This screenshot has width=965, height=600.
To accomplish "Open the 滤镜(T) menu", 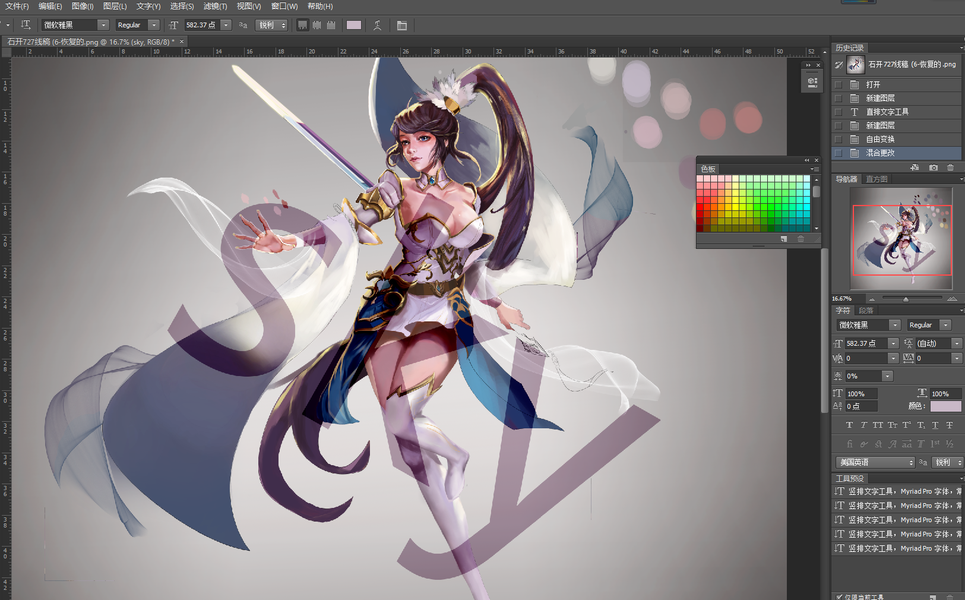I will (x=215, y=6).
